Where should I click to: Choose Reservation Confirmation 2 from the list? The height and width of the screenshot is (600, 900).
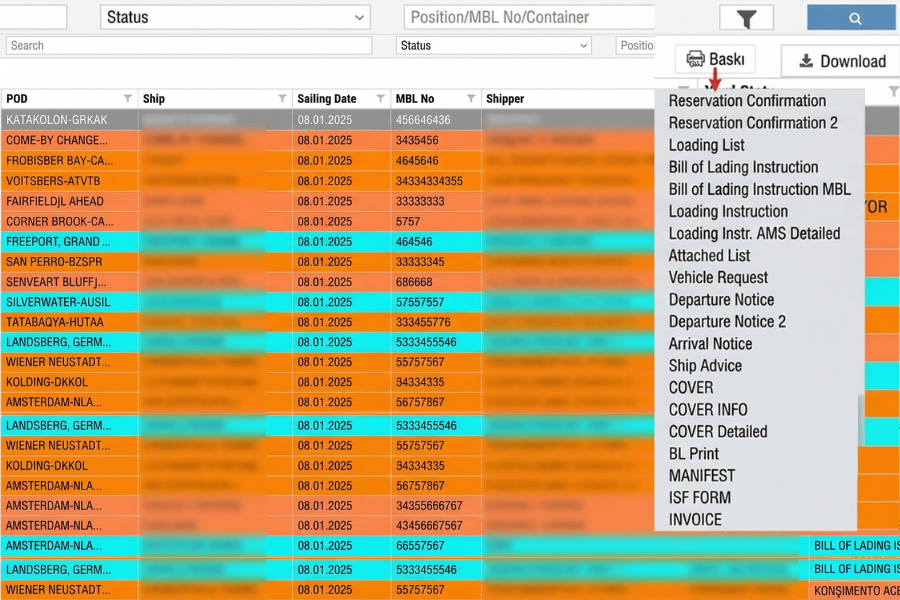click(753, 123)
